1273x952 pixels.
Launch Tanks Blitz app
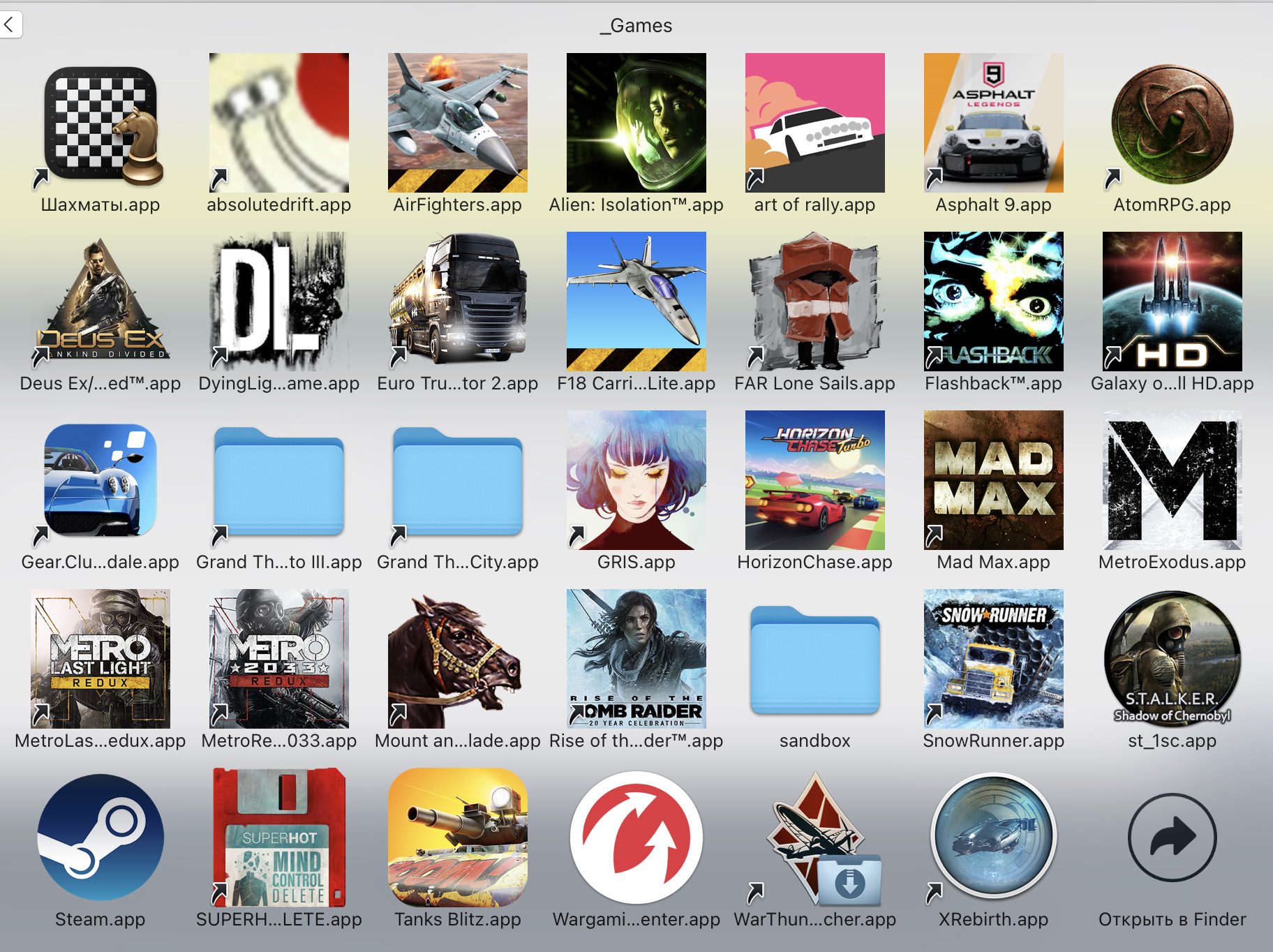(x=457, y=837)
